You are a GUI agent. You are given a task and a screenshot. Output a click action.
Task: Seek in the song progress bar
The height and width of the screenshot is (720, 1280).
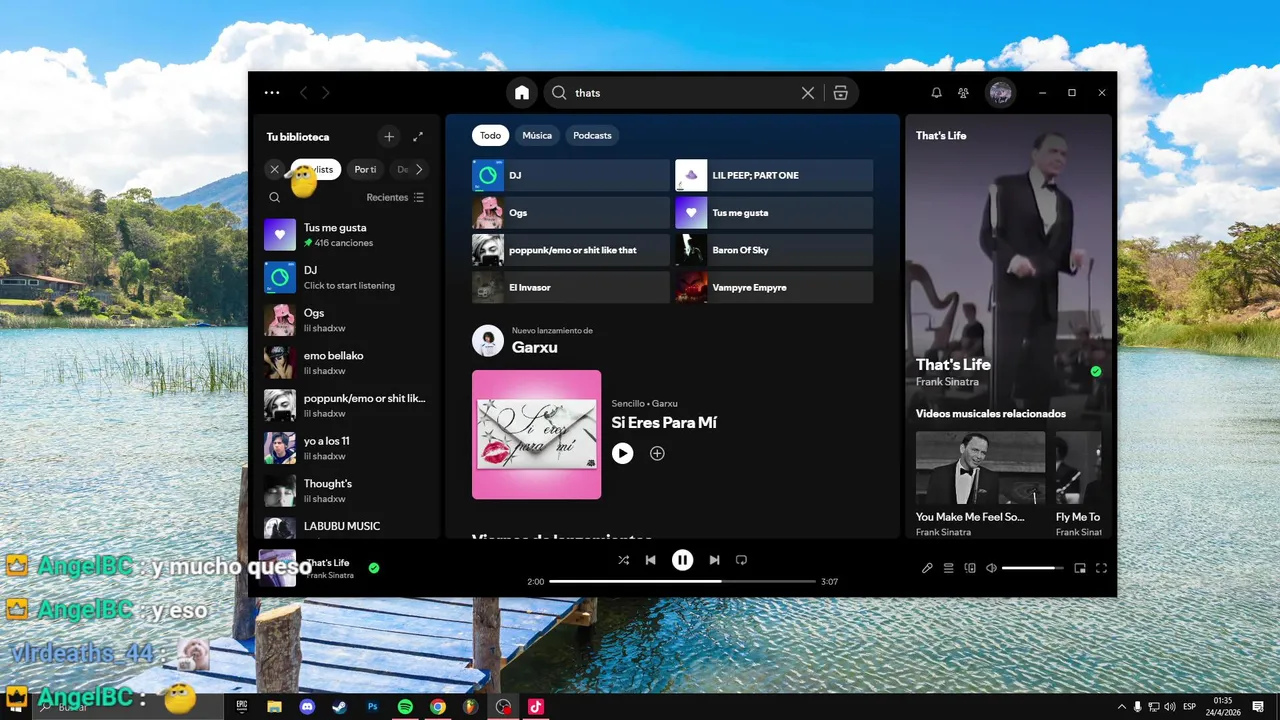click(682, 581)
